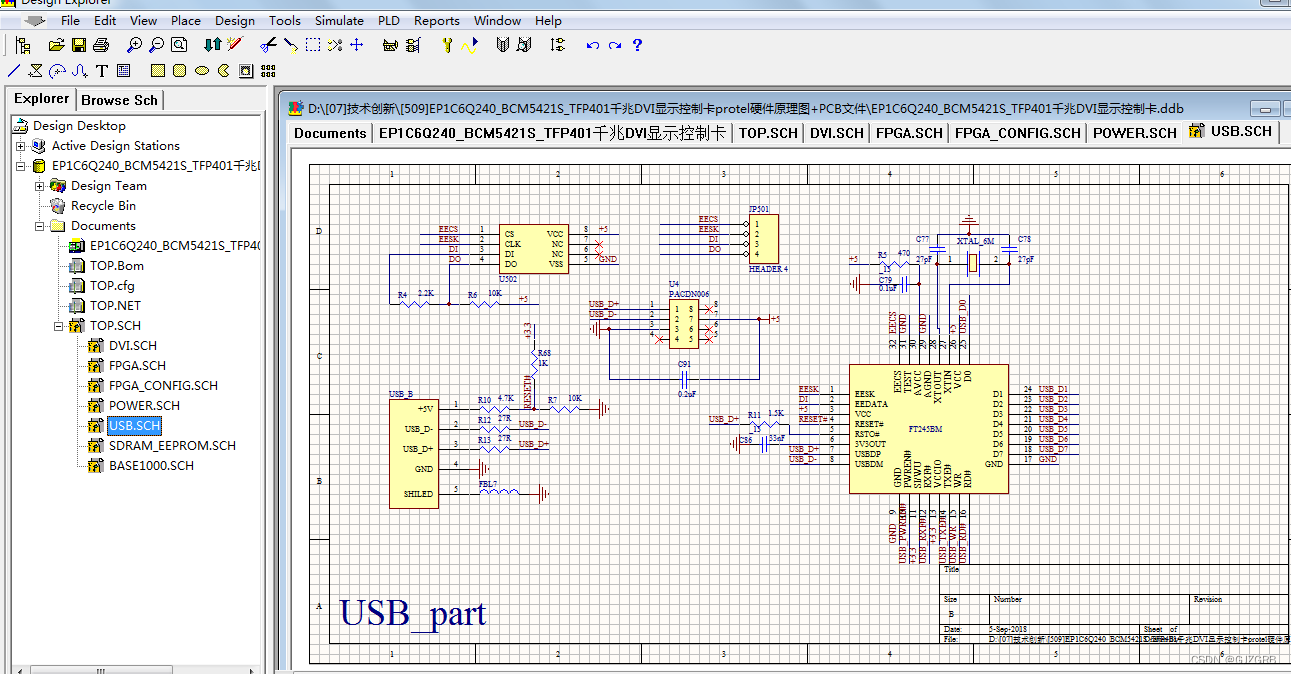Click the Print icon

click(x=100, y=45)
